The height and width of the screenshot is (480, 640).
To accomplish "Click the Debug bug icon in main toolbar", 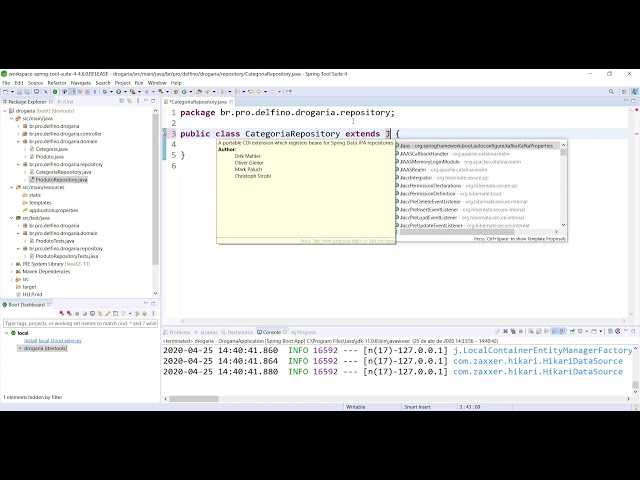I will [105, 92].
